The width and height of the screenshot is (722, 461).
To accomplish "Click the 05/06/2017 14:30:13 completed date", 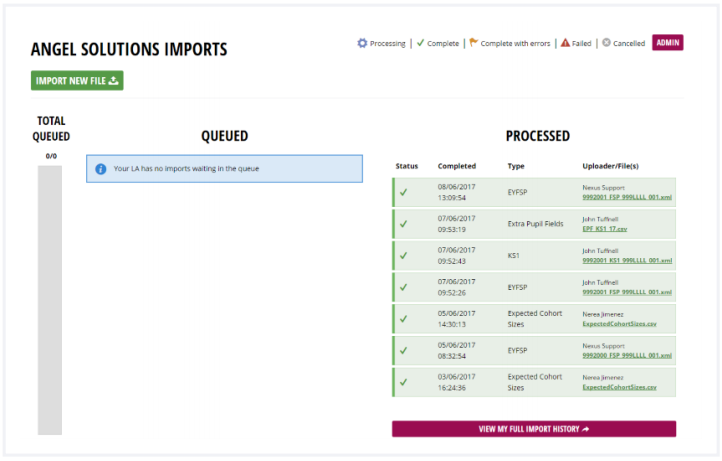I will tap(456, 319).
